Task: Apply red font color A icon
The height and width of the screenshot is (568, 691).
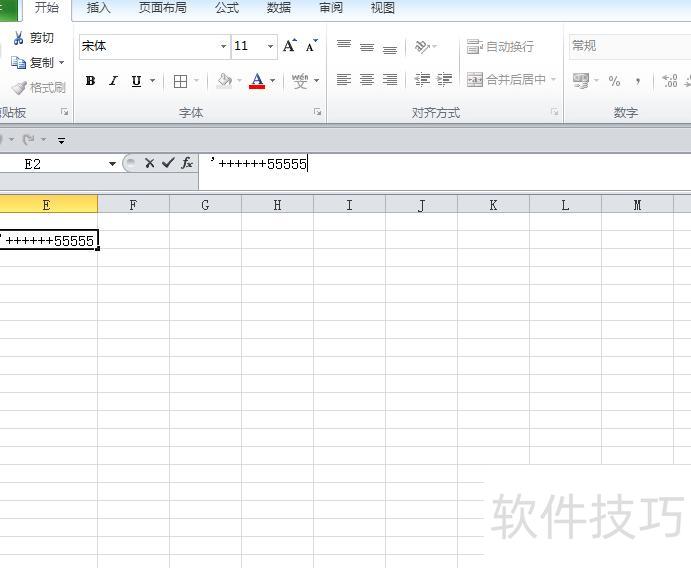Action: (257, 81)
